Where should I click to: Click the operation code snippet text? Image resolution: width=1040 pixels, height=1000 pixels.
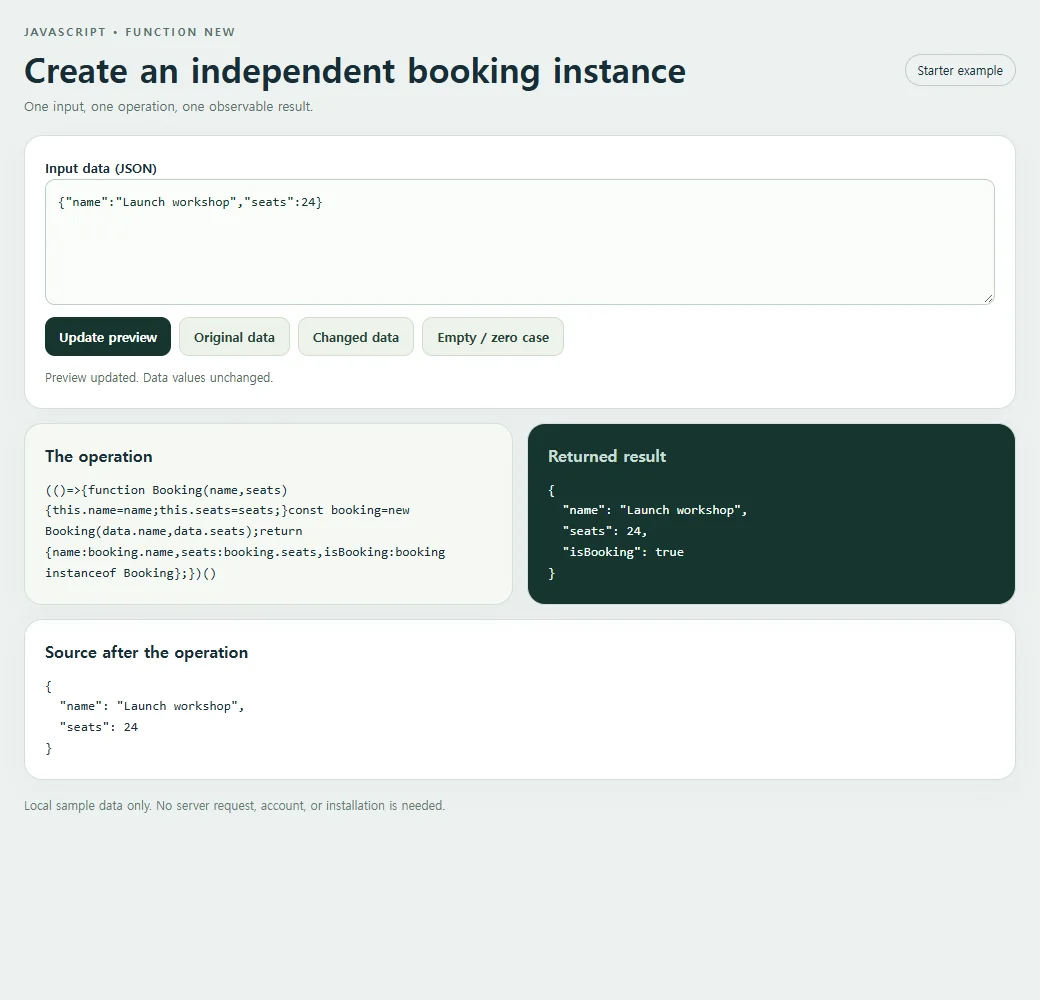[x=245, y=531]
